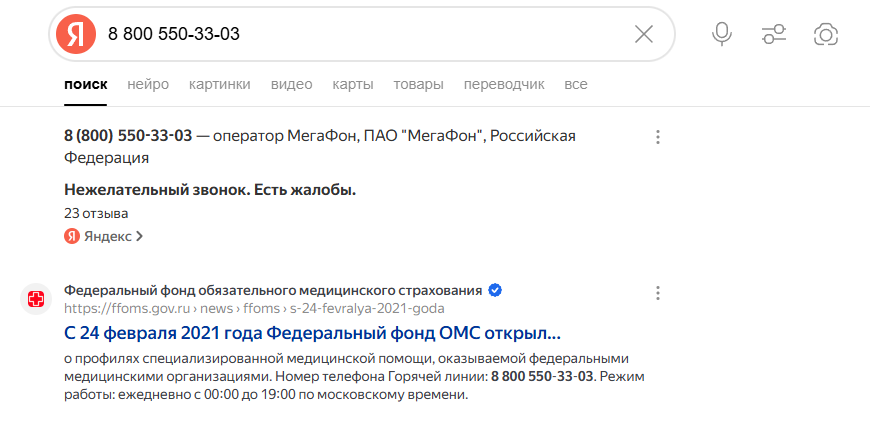Click the Федеральный фонд обязательного медицинского страхования site name
Image resolution: width=870 pixels, height=422 pixels.
pos(273,290)
